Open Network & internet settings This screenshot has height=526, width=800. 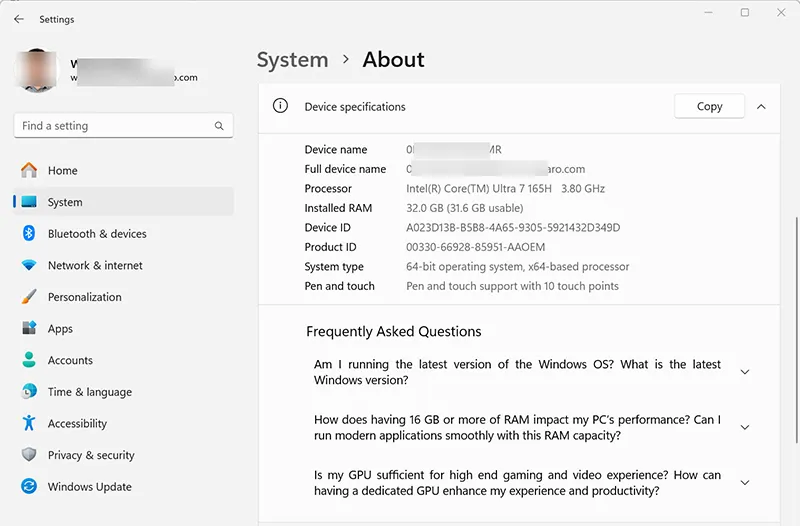coord(123,265)
